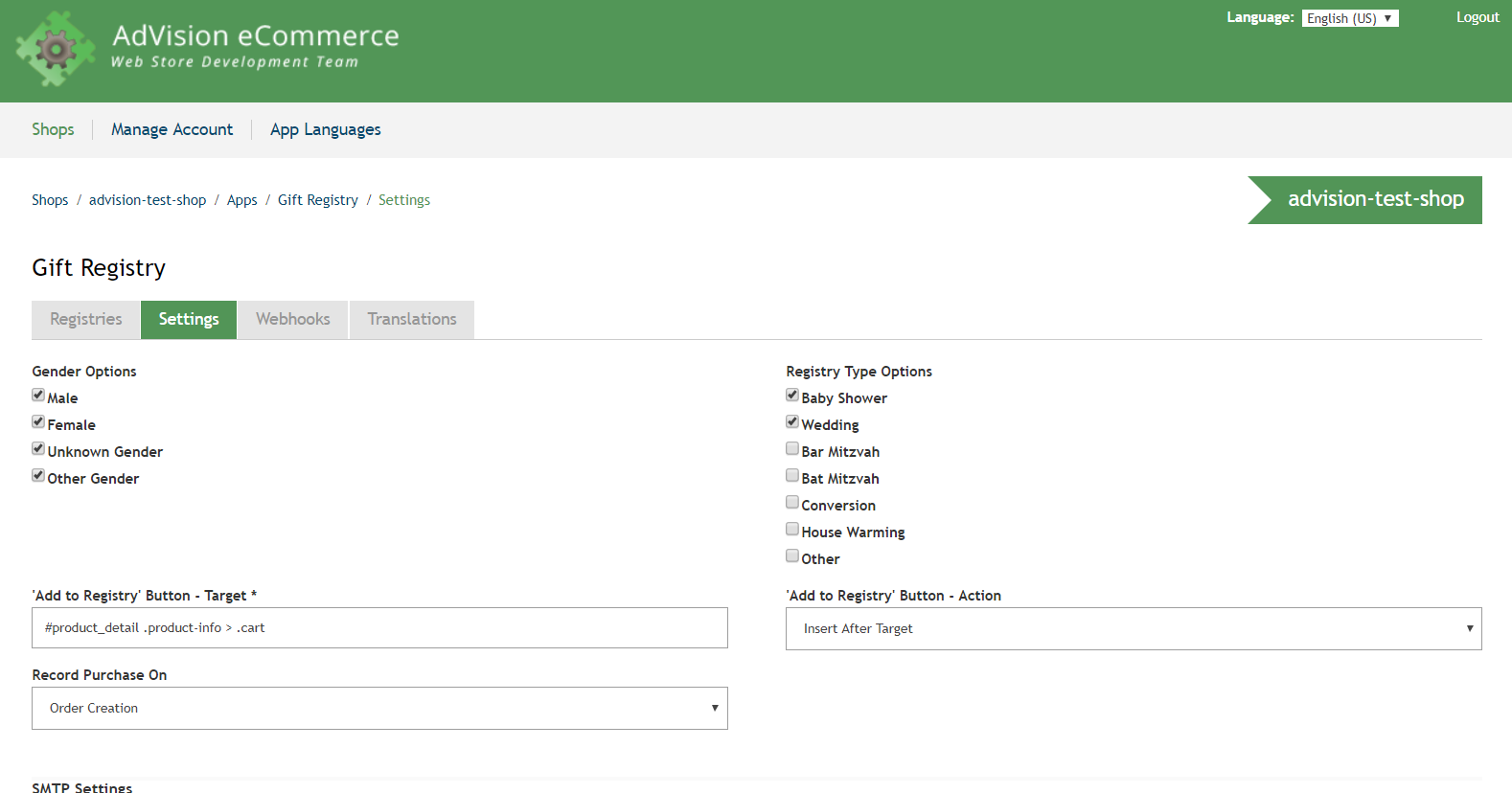Open the Translations tab
This screenshot has height=793, width=1512.
click(411, 320)
